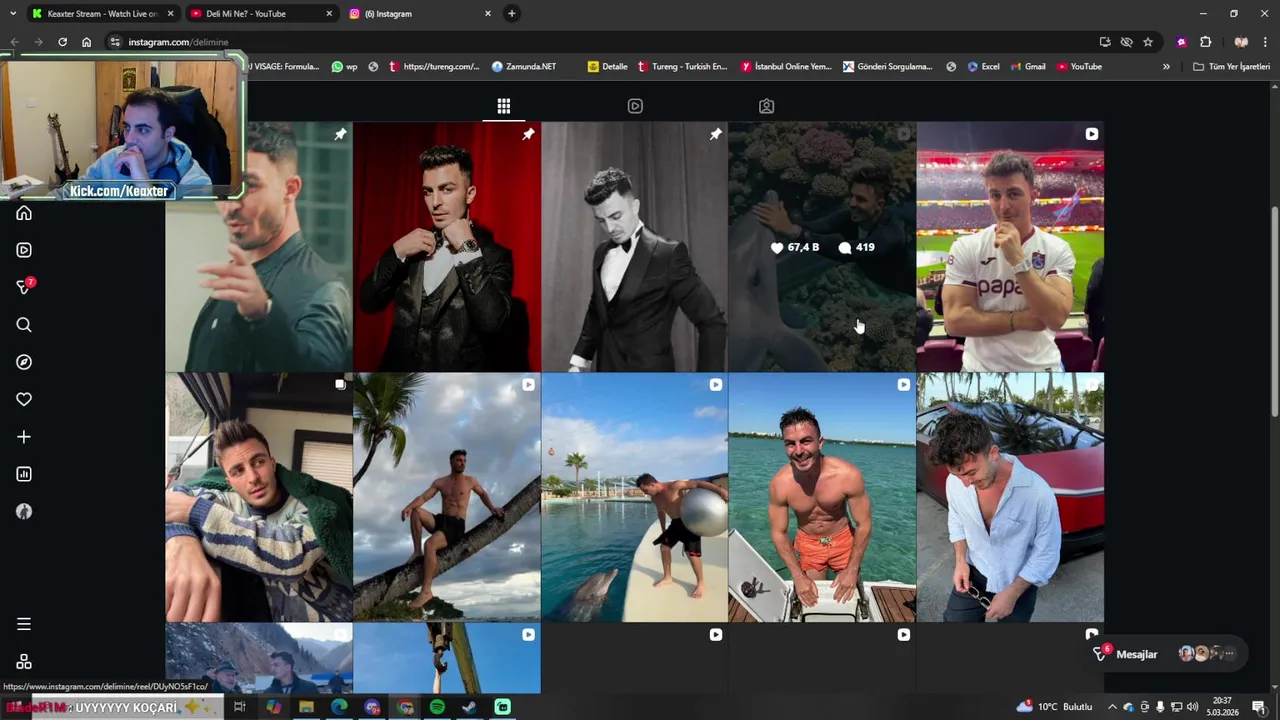Click the page vertical scrollbar

pos(1274,310)
